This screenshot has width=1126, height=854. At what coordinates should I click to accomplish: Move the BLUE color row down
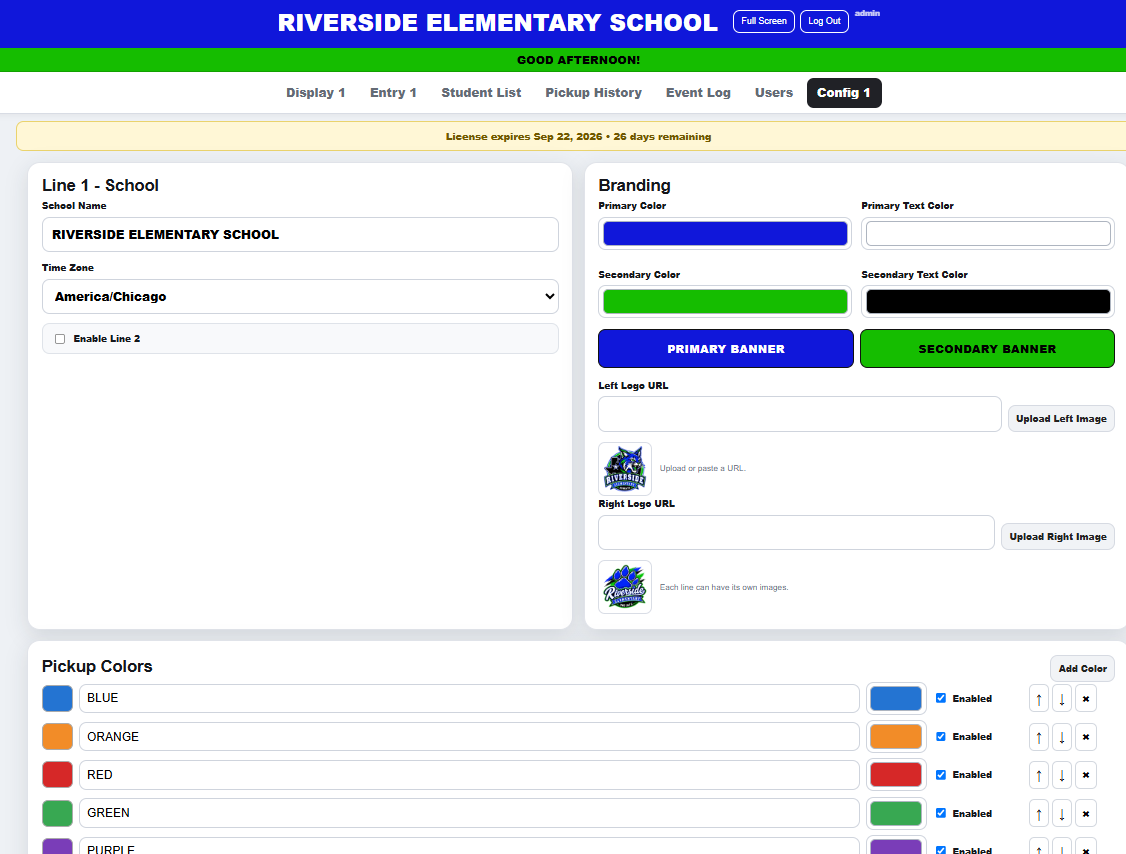(x=1062, y=698)
